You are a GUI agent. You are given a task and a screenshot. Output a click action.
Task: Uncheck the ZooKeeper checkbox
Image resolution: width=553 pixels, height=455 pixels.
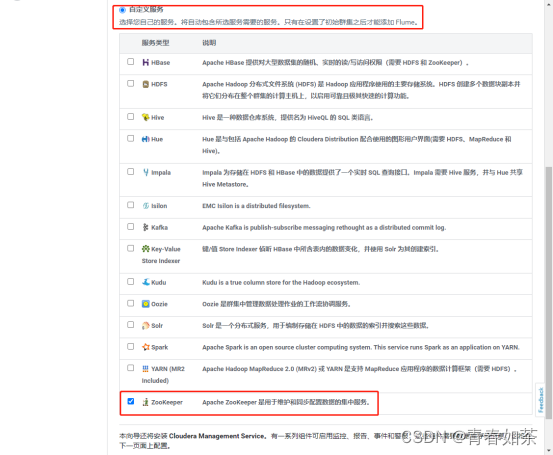click(x=130, y=401)
